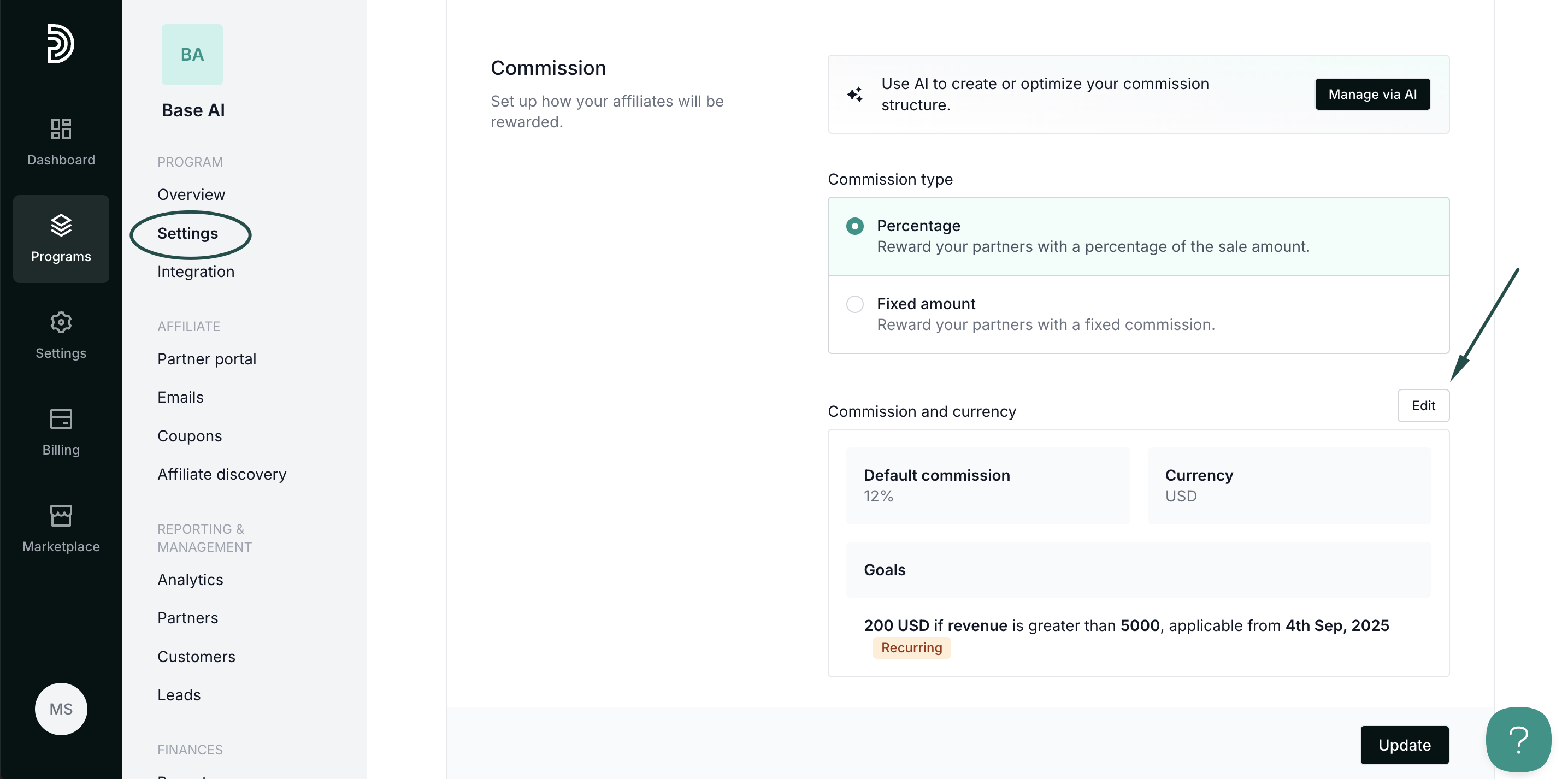Edit commission and currency
Viewport: 1568px width, 779px height.
point(1423,406)
